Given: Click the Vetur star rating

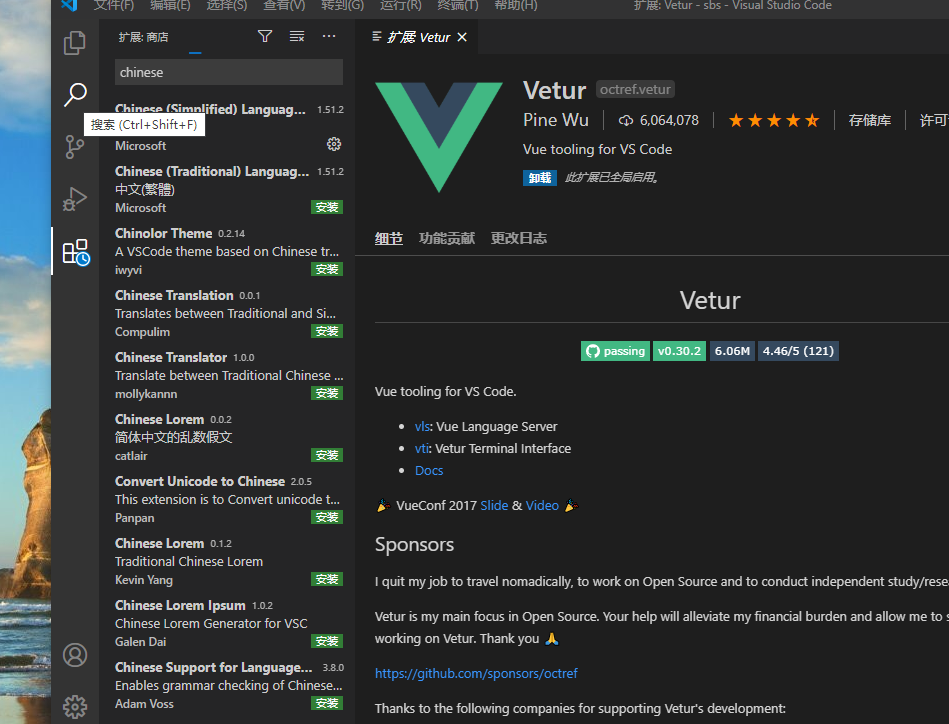Looking at the screenshot, I should (773, 120).
